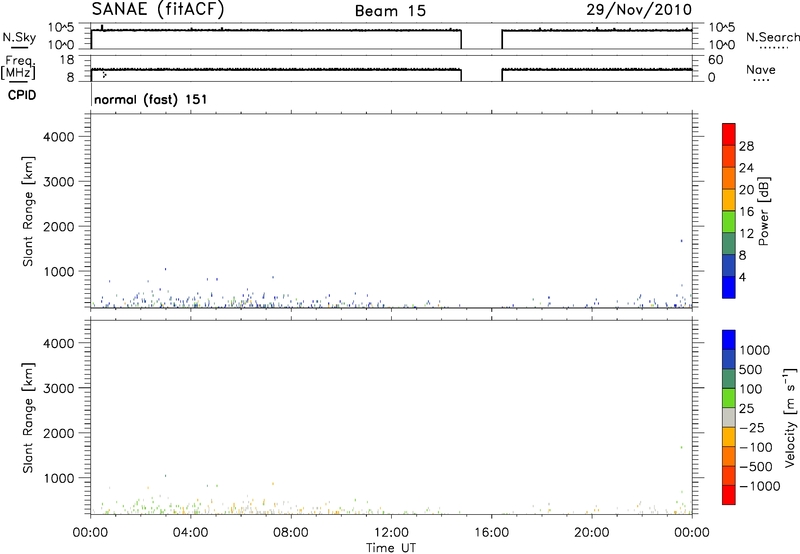Screen dimensions: 800x554
Task: Click the bright blue bottom power swatch
Action: pyautogui.click(x=729, y=287)
